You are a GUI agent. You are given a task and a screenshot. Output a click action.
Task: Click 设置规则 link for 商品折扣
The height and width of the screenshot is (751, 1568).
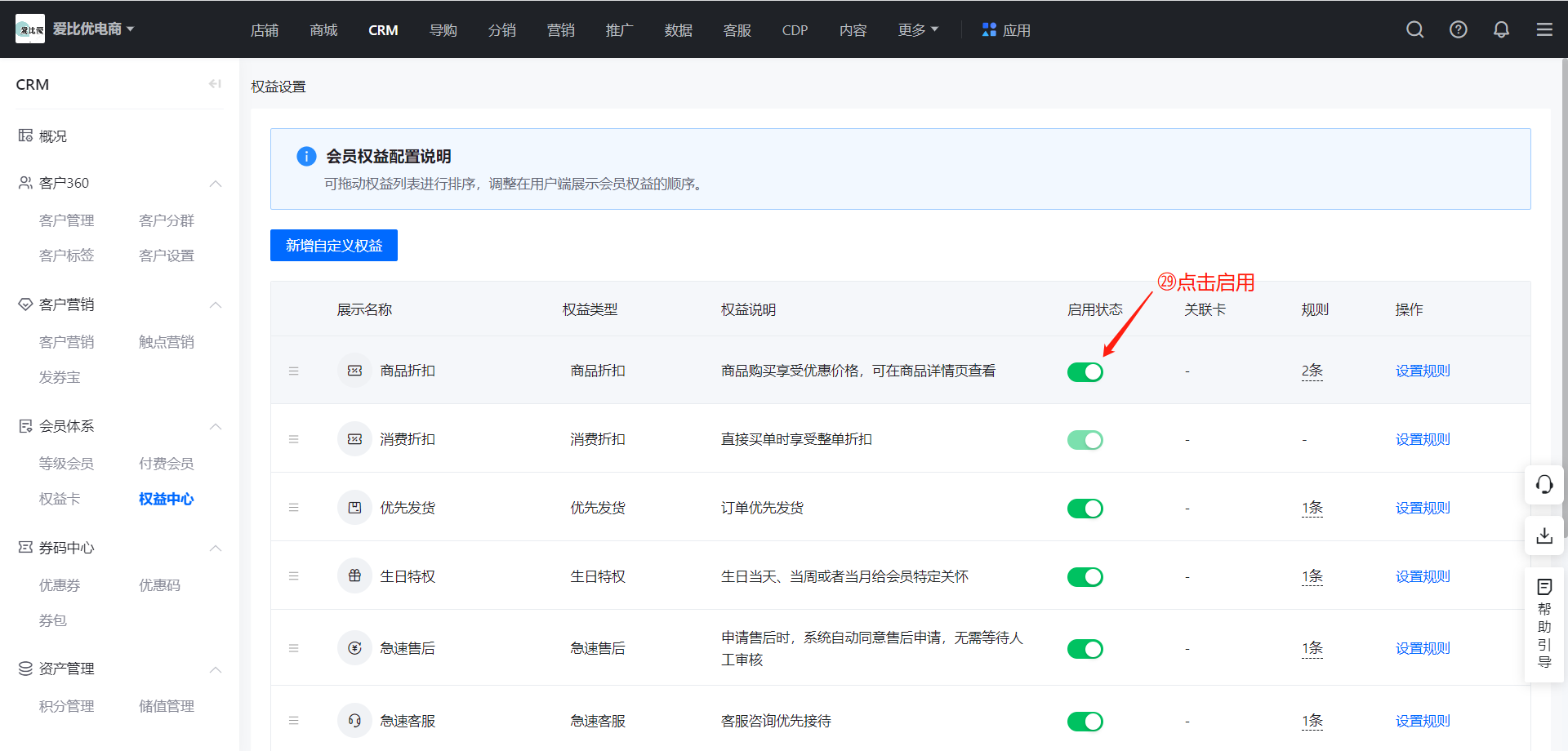[x=1423, y=371]
